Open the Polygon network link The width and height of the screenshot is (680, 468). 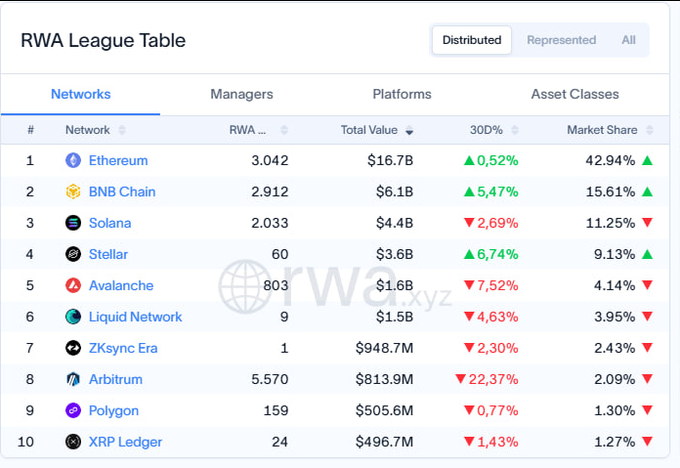pyautogui.click(x=114, y=410)
